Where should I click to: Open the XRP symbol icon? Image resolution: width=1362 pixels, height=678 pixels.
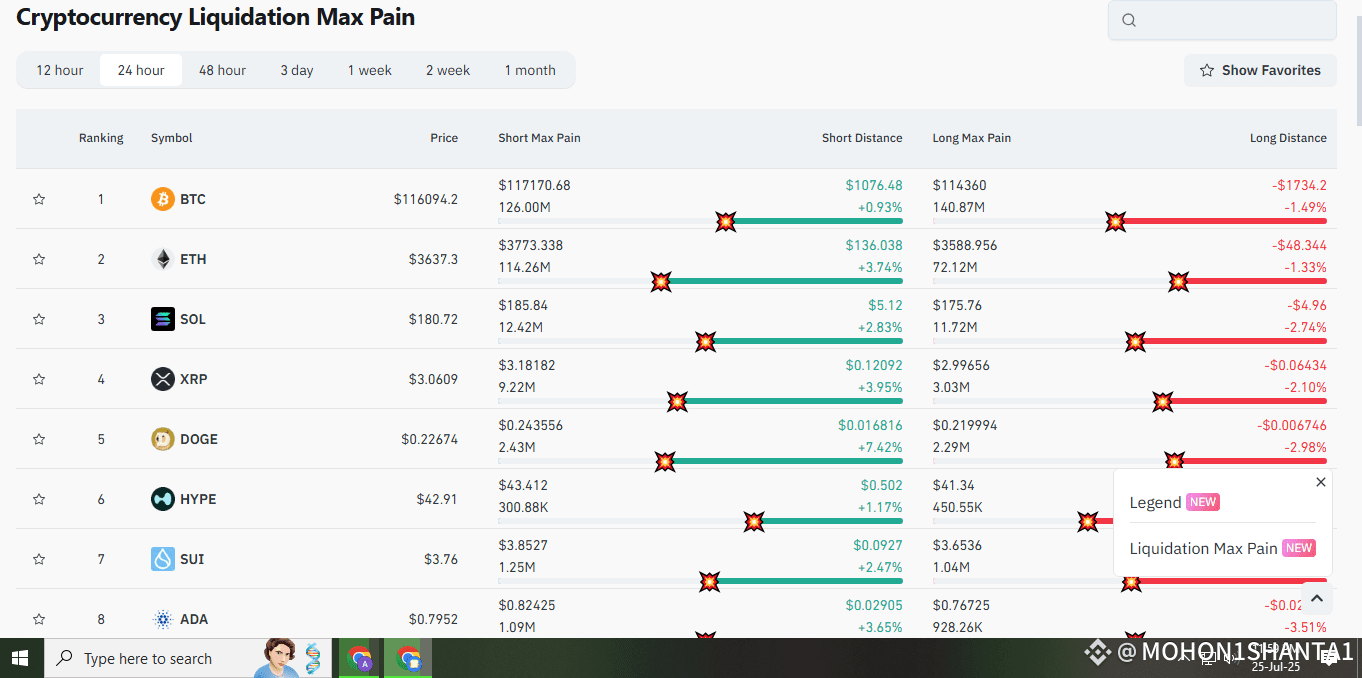[161, 379]
